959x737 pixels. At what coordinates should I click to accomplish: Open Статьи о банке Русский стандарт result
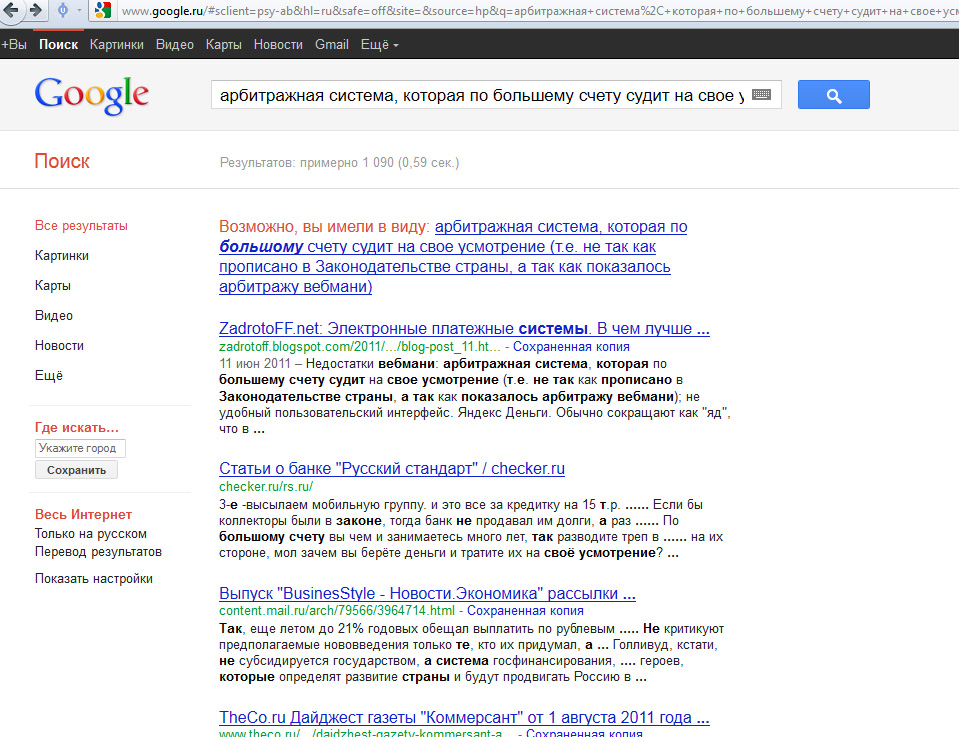pos(392,468)
